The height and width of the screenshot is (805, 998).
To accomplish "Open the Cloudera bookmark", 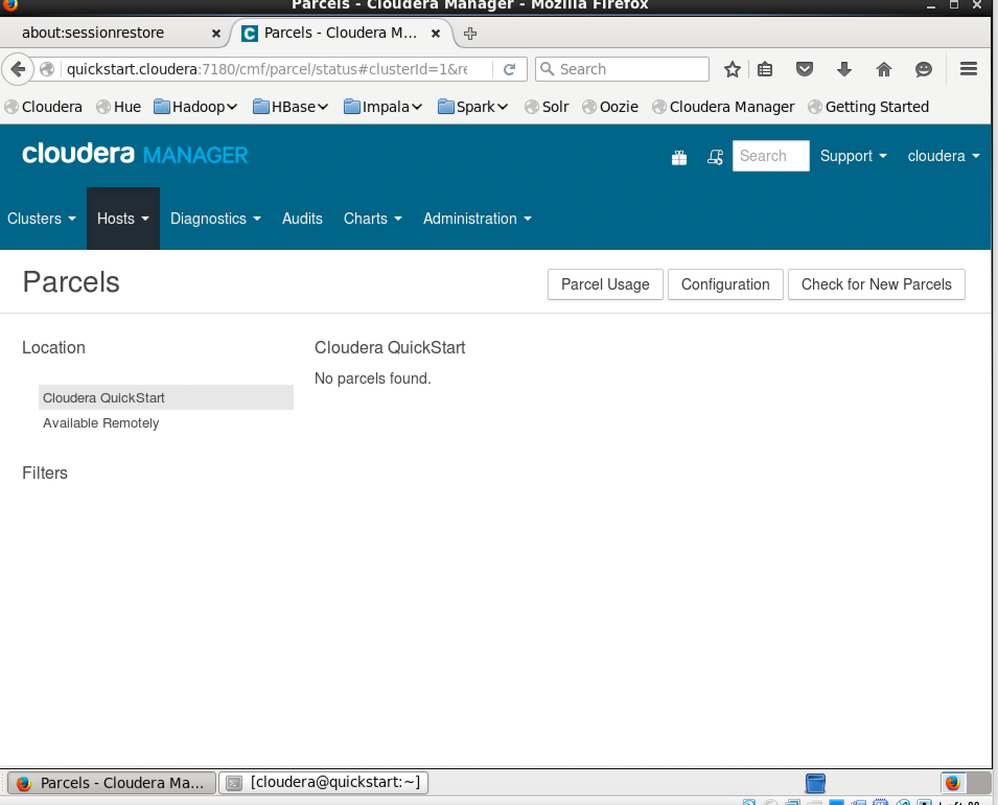I will pyautogui.click(x=43, y=107).
